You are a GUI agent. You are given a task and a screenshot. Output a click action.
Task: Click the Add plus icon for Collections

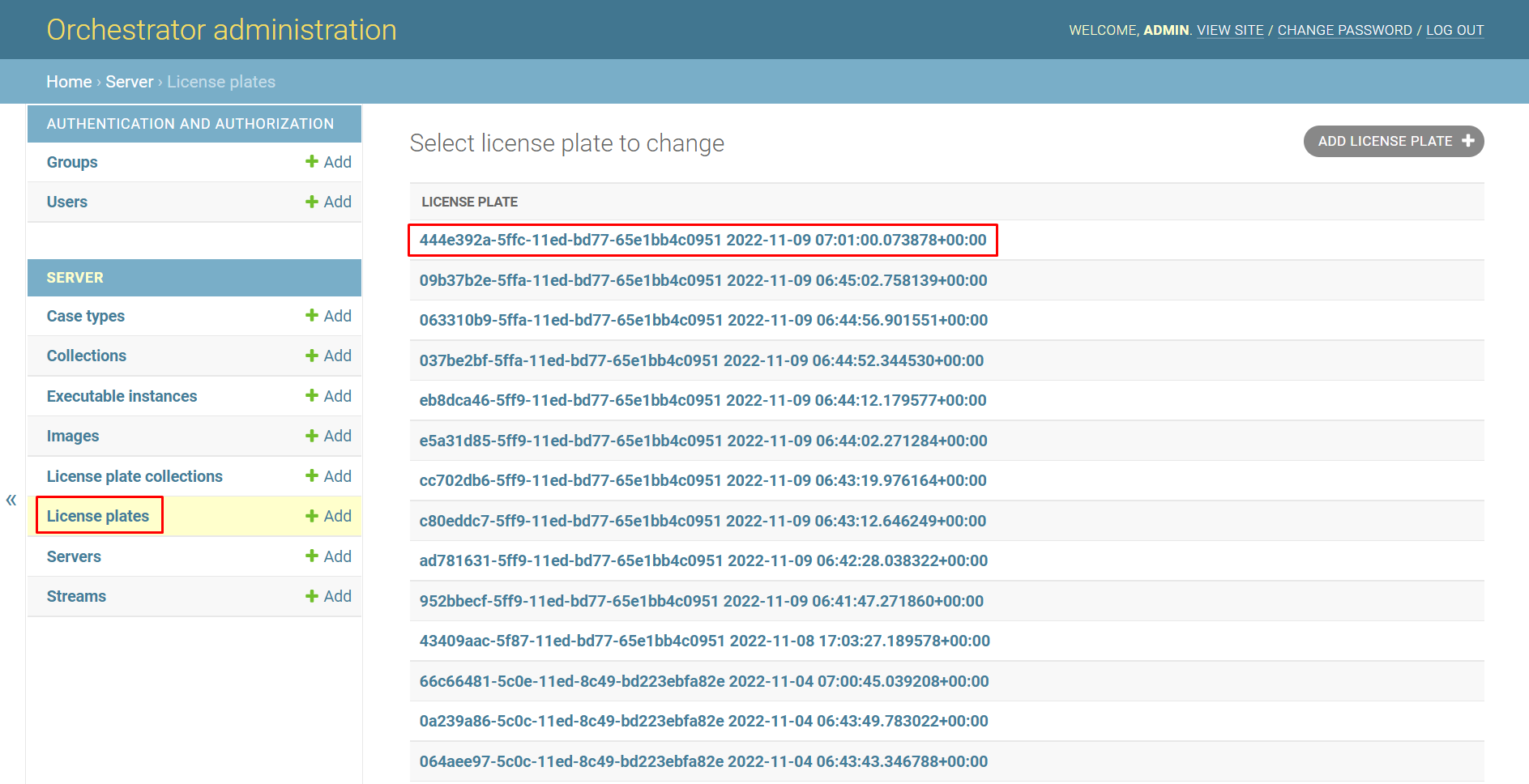(312, 356)
